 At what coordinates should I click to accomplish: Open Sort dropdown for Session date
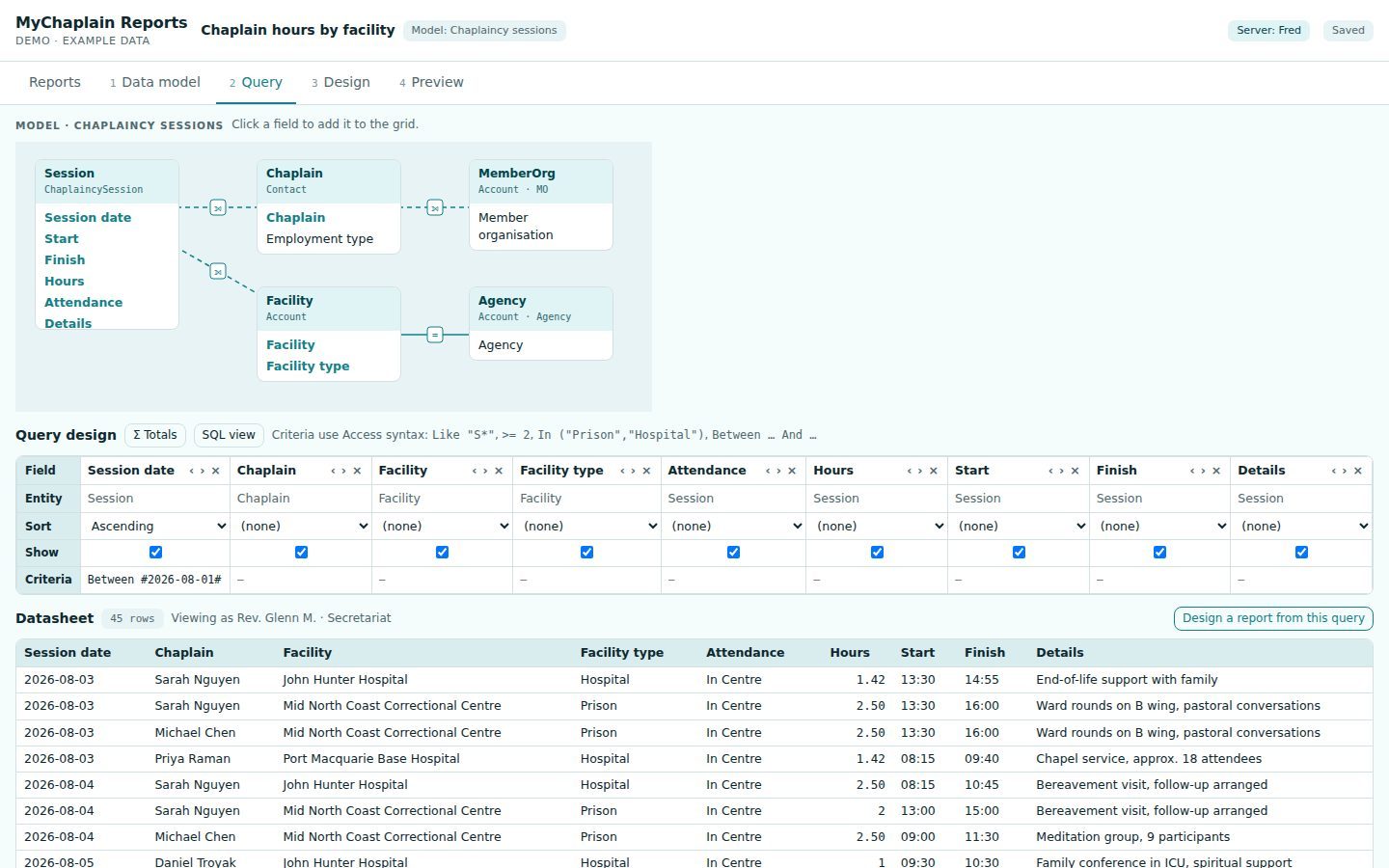point(156,526)
